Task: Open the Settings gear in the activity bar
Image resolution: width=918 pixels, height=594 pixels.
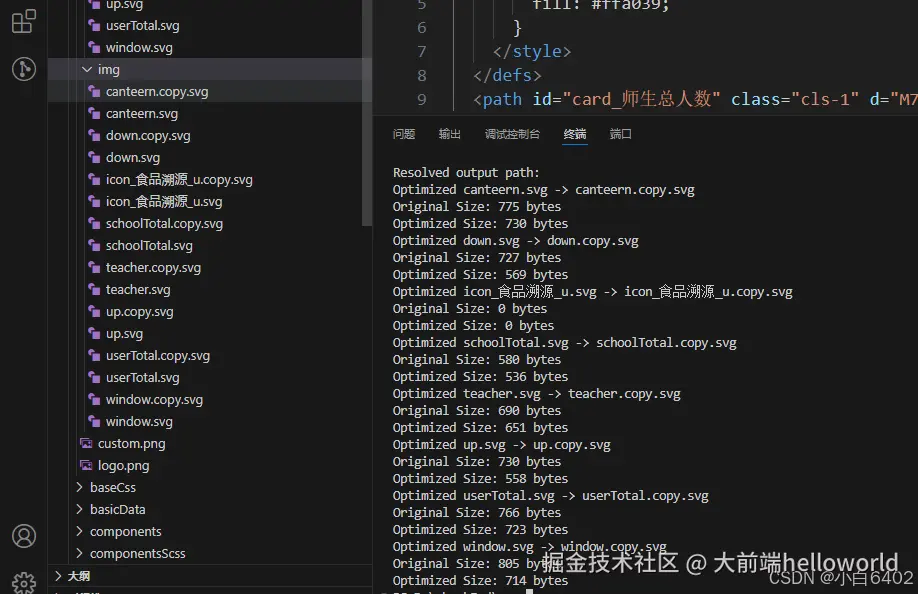Action: 24,580
